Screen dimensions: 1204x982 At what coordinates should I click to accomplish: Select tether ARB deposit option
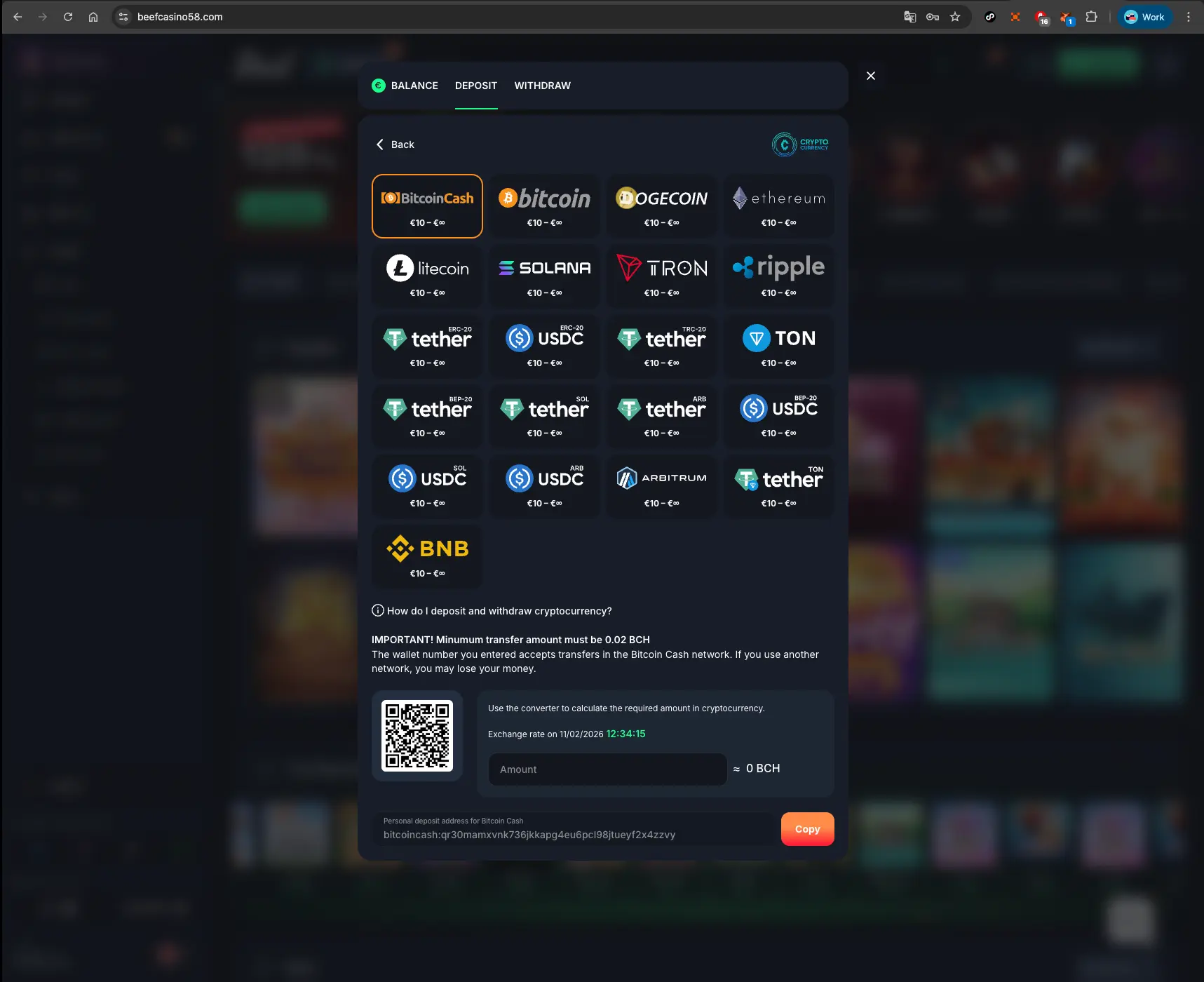click(661, 417)
